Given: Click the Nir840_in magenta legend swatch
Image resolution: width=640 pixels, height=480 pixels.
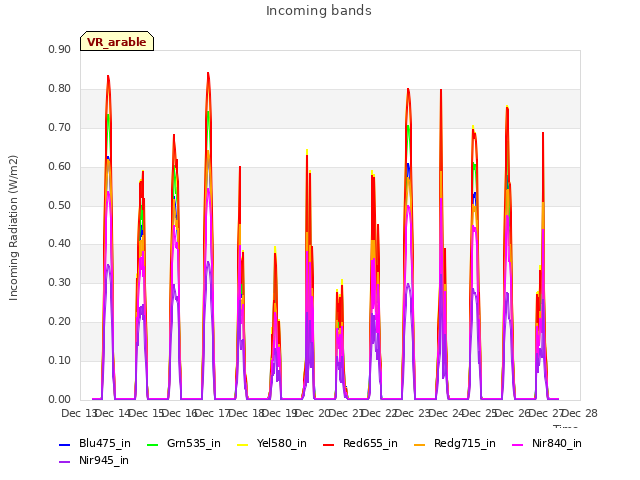Looking at the screenshot, I should coord(518,444).
